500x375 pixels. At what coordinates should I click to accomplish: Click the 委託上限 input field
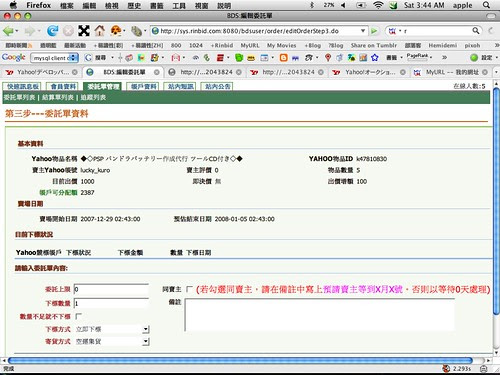point(111,289)
